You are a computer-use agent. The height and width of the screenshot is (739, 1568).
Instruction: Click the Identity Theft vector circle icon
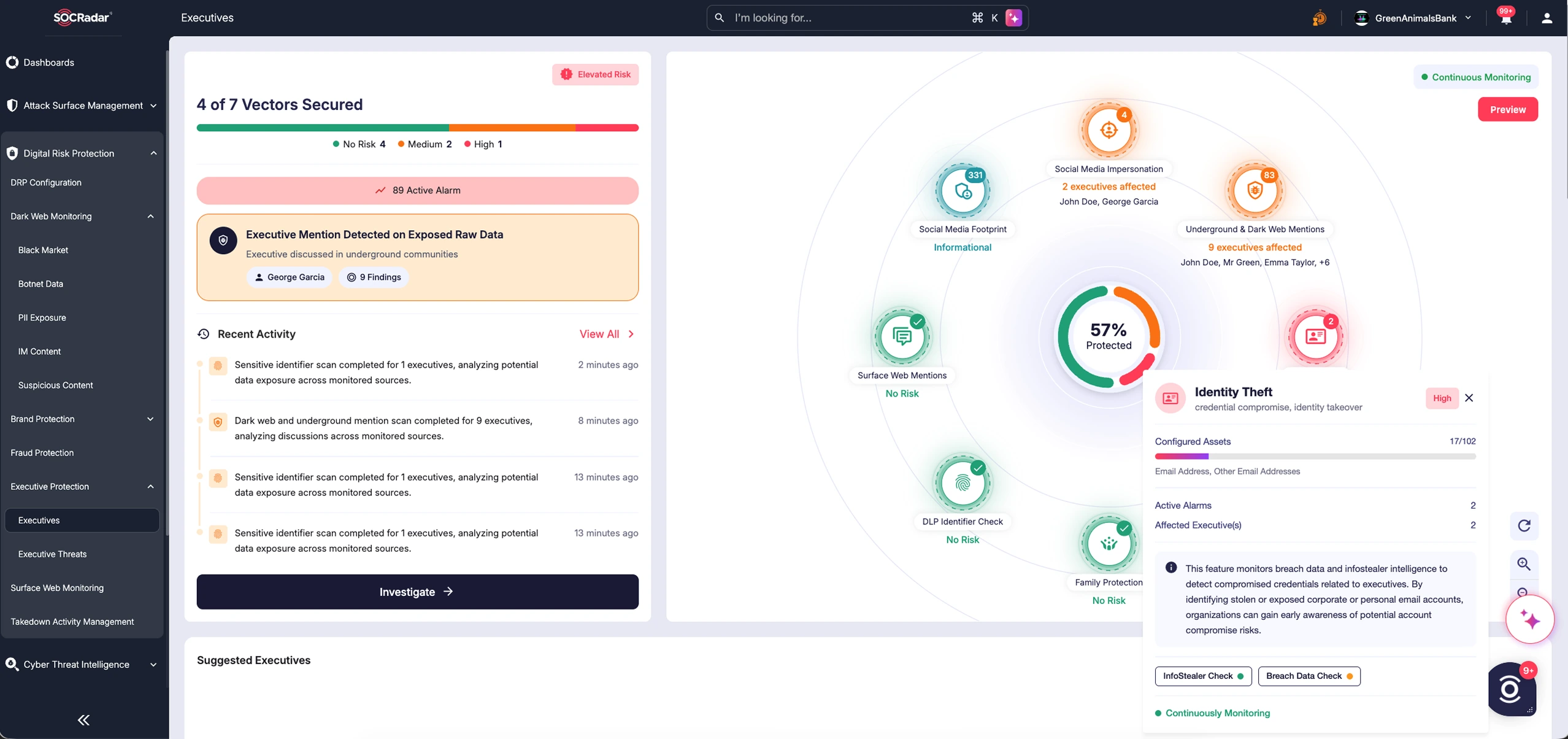point(1315,336)
